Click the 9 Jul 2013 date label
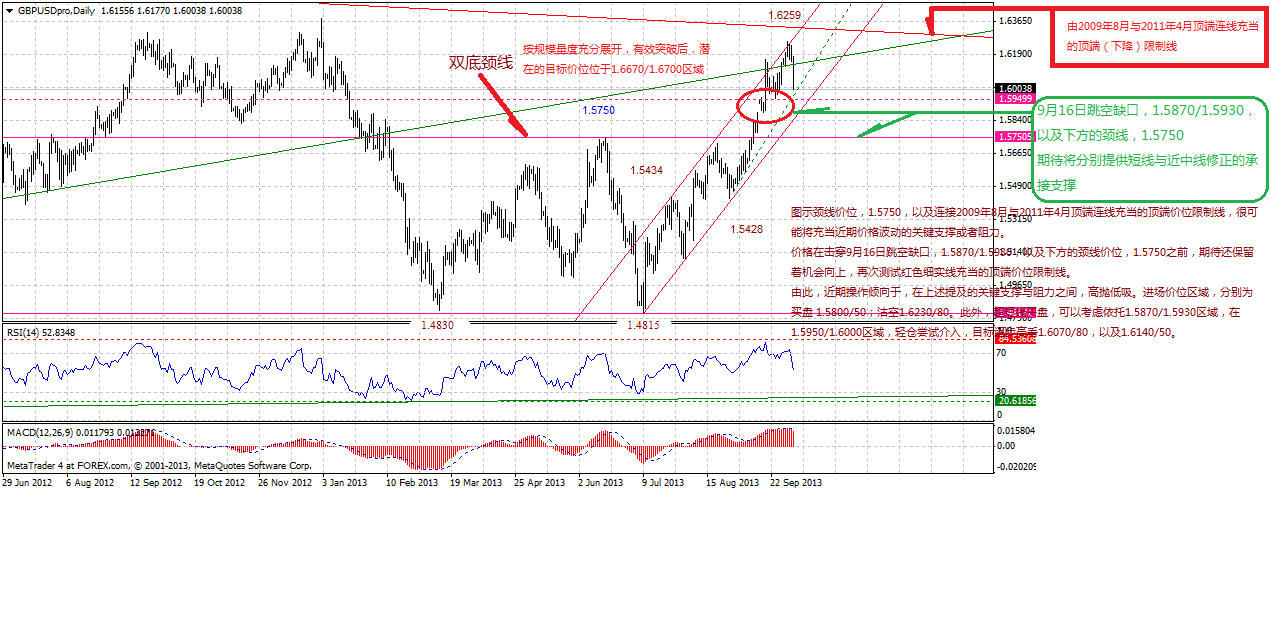 pos(664,482)
